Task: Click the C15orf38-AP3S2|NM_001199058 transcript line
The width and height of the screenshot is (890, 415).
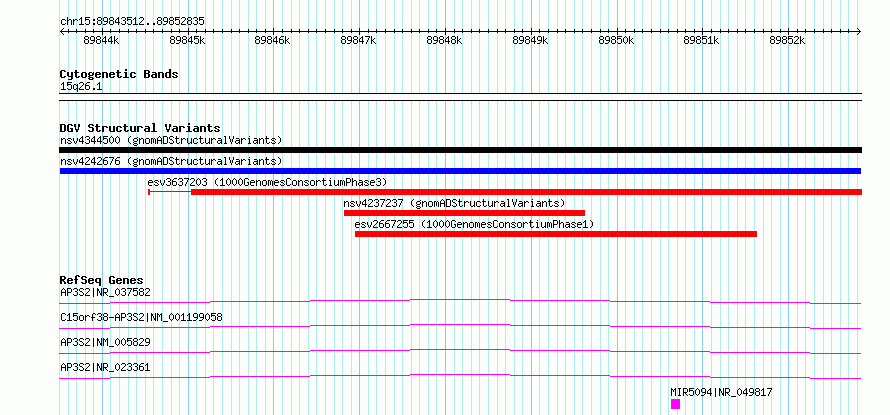Action: (x=460, y=326)
